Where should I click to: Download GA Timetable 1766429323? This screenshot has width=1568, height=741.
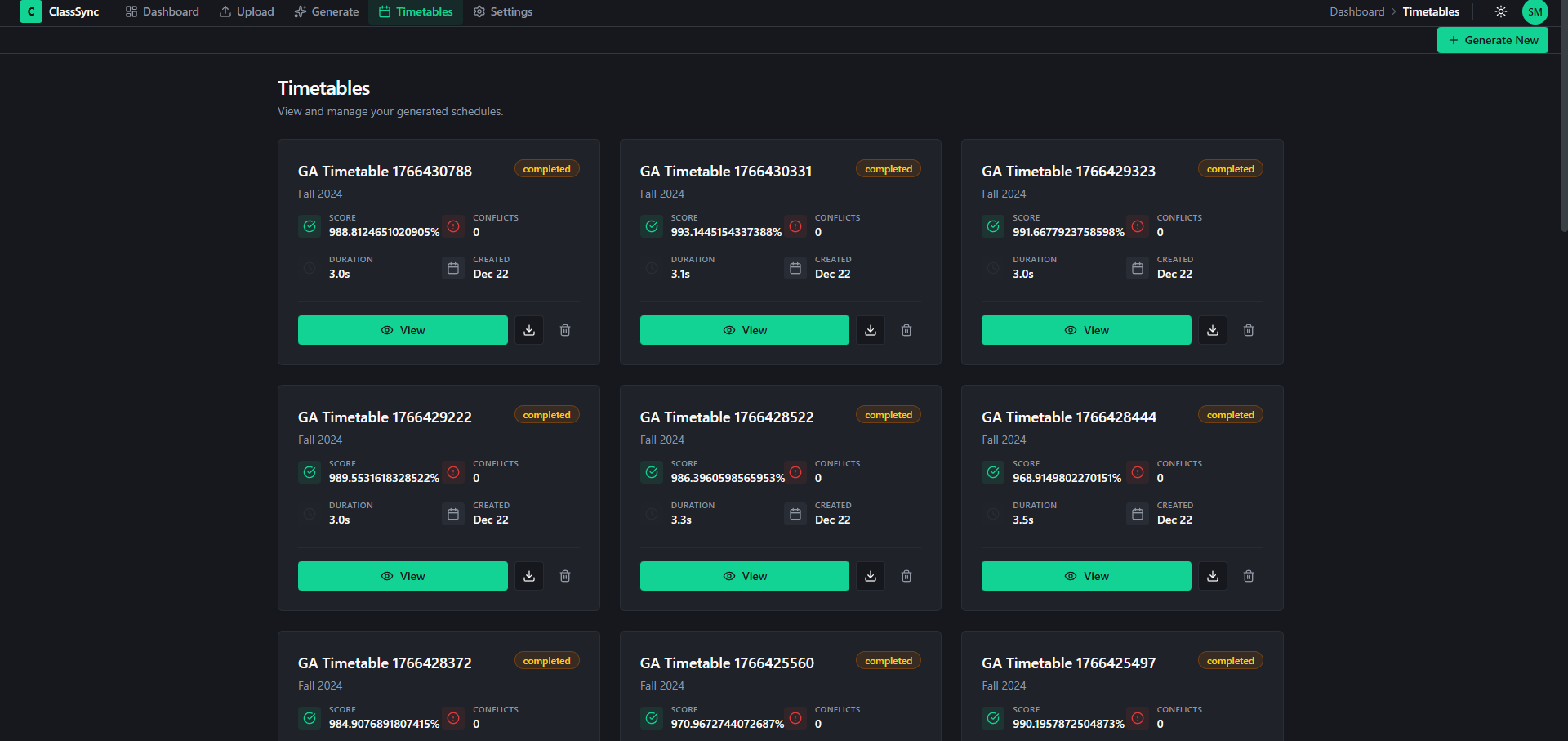1213,330
